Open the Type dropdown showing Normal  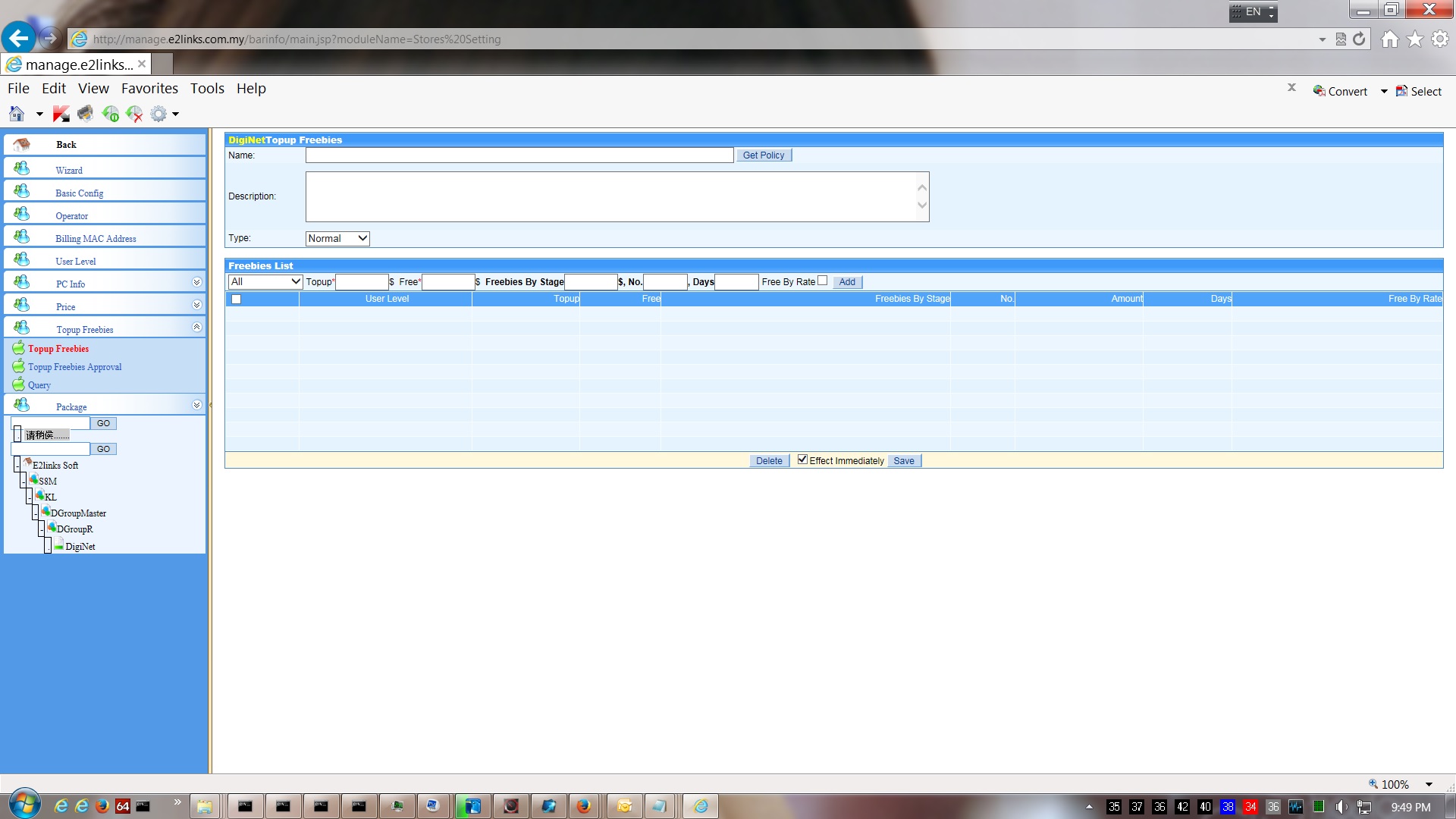click(x=337, y=238)
